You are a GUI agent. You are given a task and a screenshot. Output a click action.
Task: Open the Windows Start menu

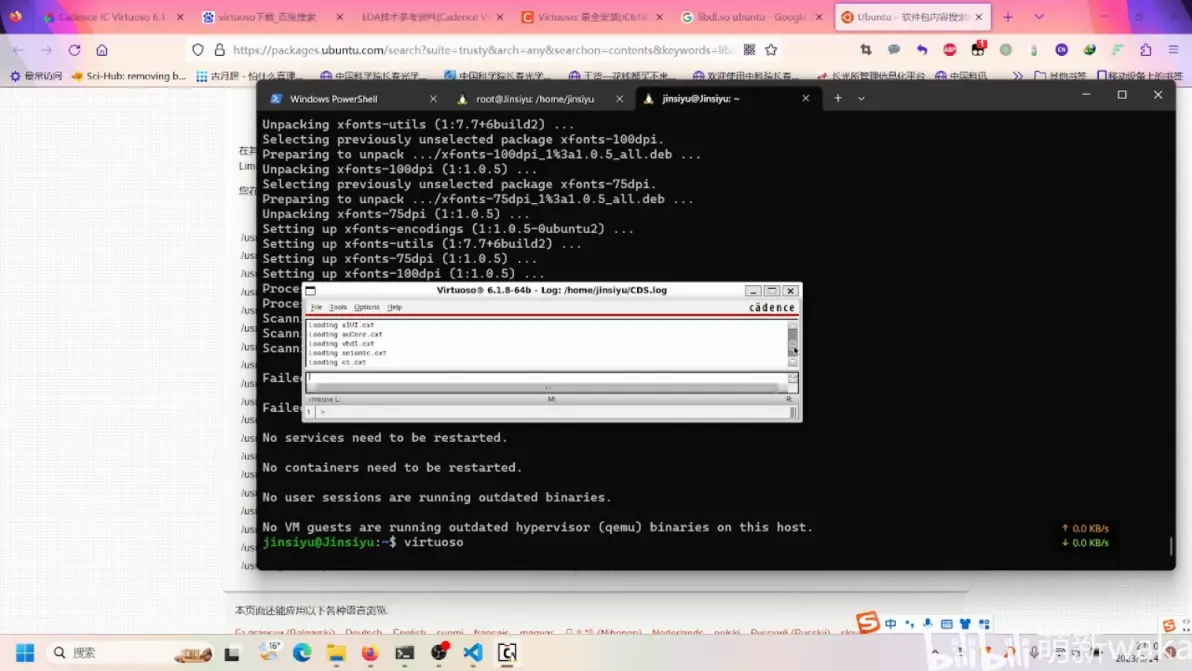(25, 653)
